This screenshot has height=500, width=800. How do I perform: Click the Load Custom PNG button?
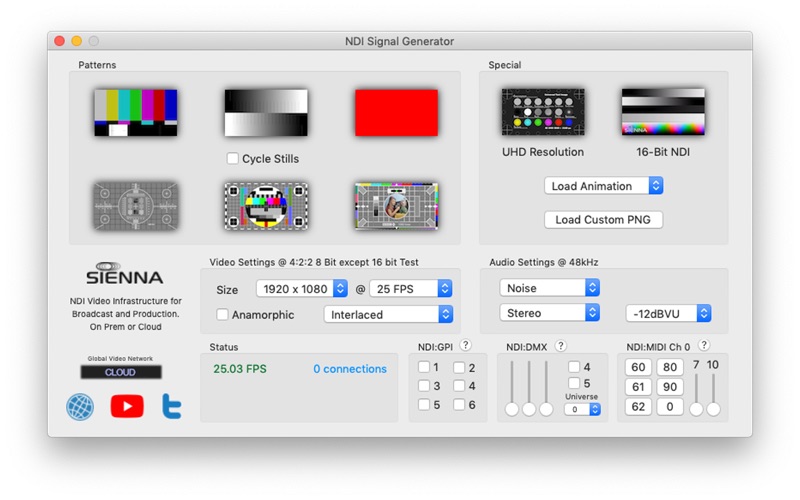tap(603, 219)
